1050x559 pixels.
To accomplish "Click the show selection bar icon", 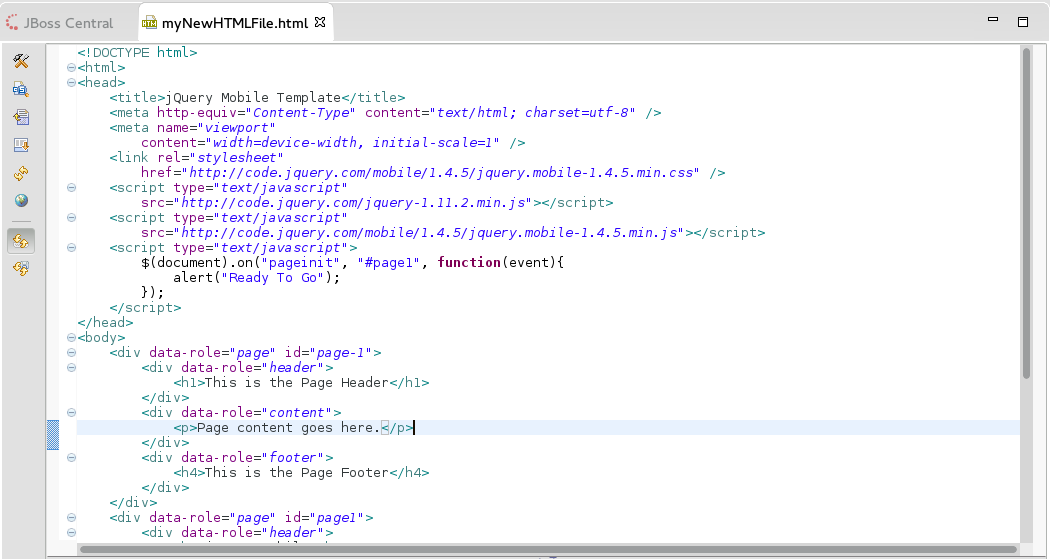I will tap(21, 145).
